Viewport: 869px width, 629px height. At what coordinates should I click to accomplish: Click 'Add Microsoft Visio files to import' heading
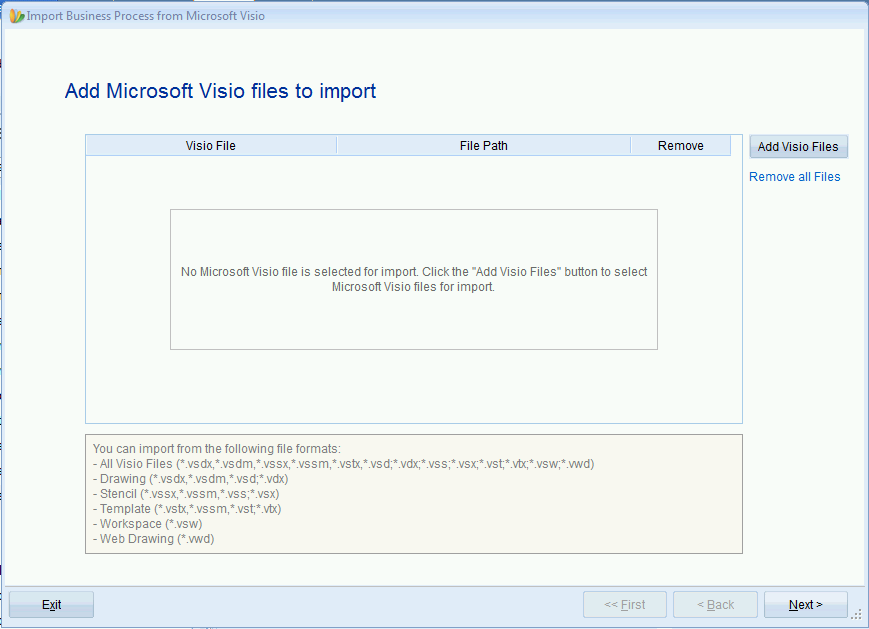pyautogui.click(x=221, y=91)
